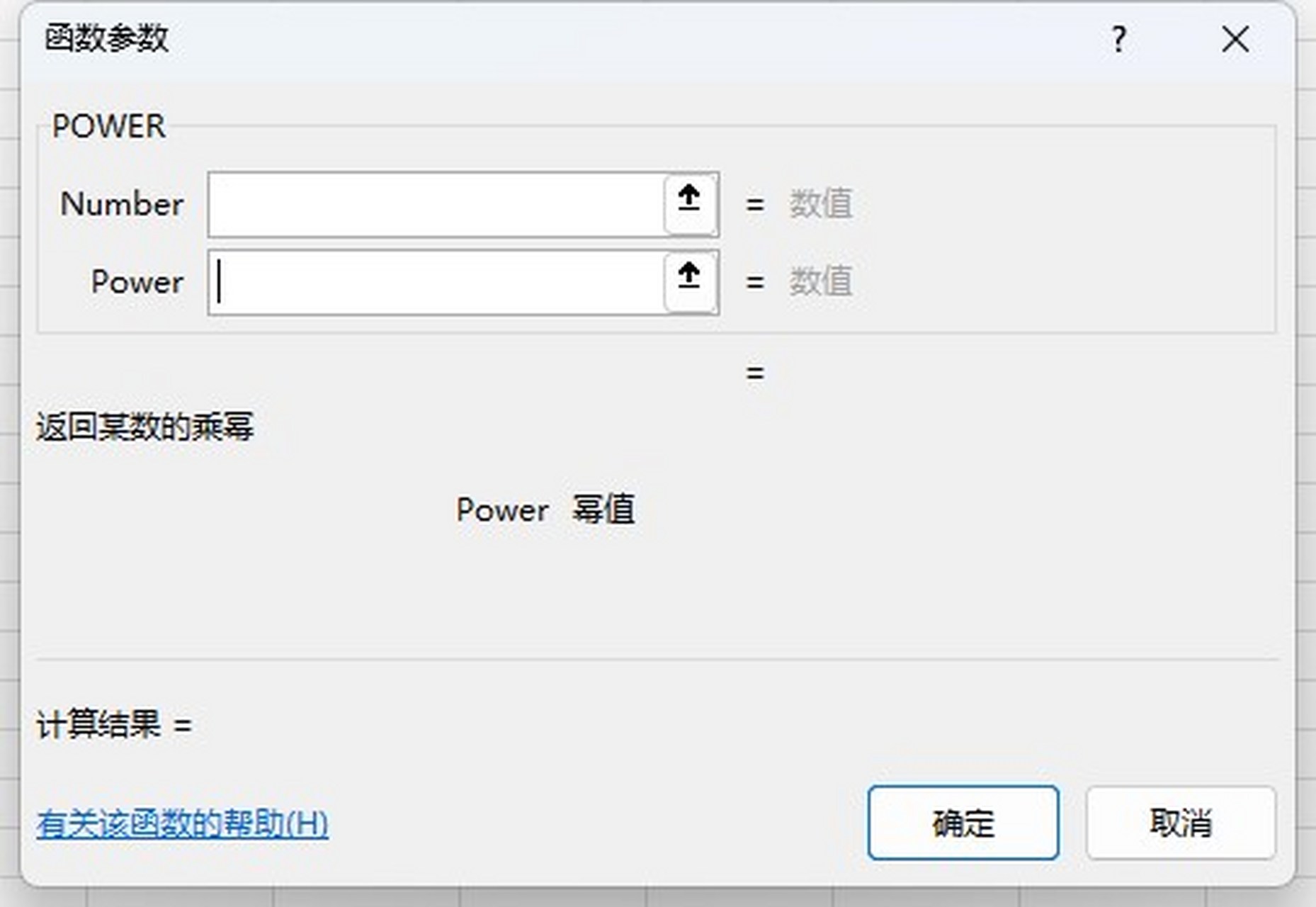The image size is (1316, 907).
Task: Click the question mark help icon
Action: [x=1118, y=39]
